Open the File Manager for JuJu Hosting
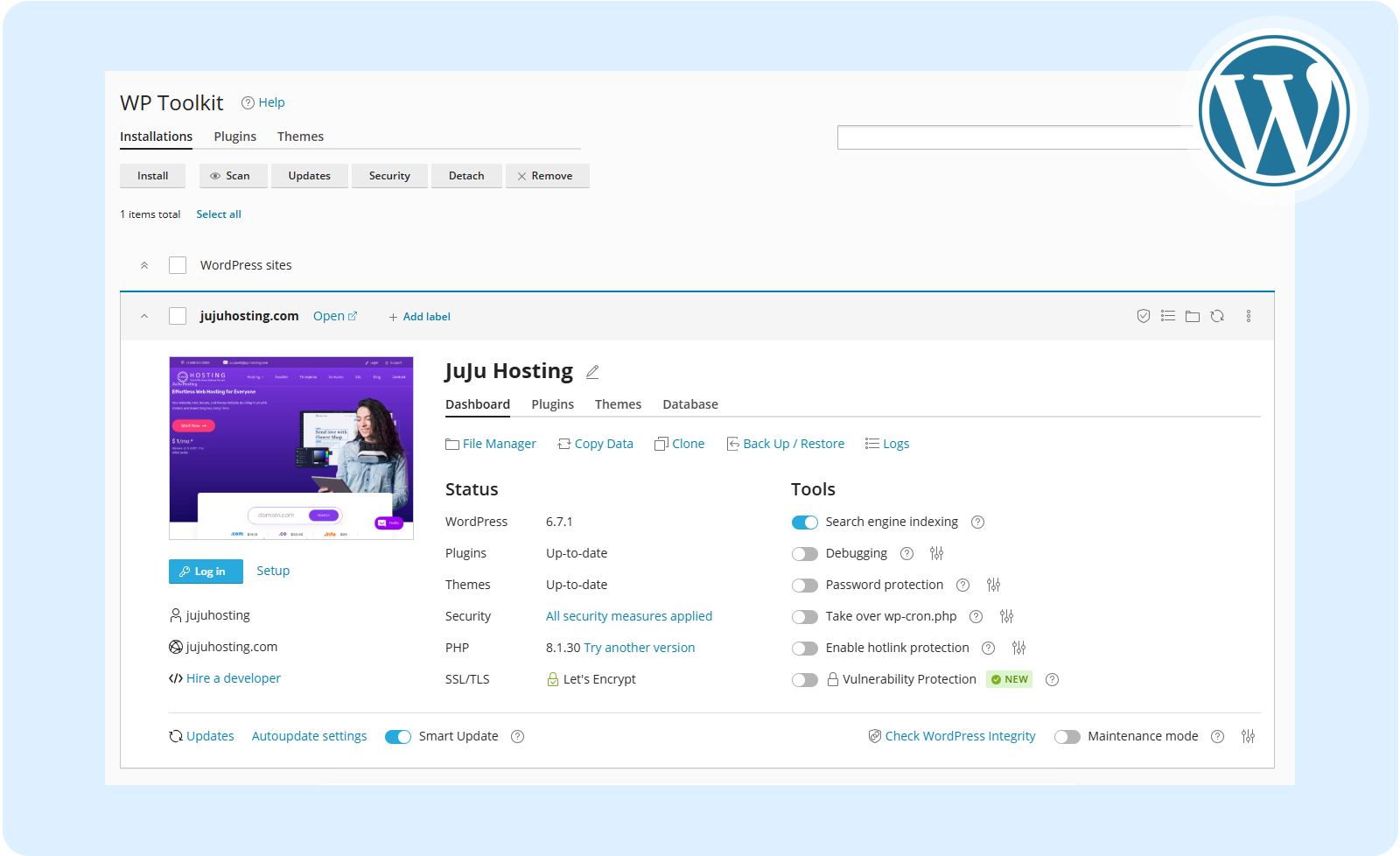The image size is (1400, 856). click(x=499, y=444)
